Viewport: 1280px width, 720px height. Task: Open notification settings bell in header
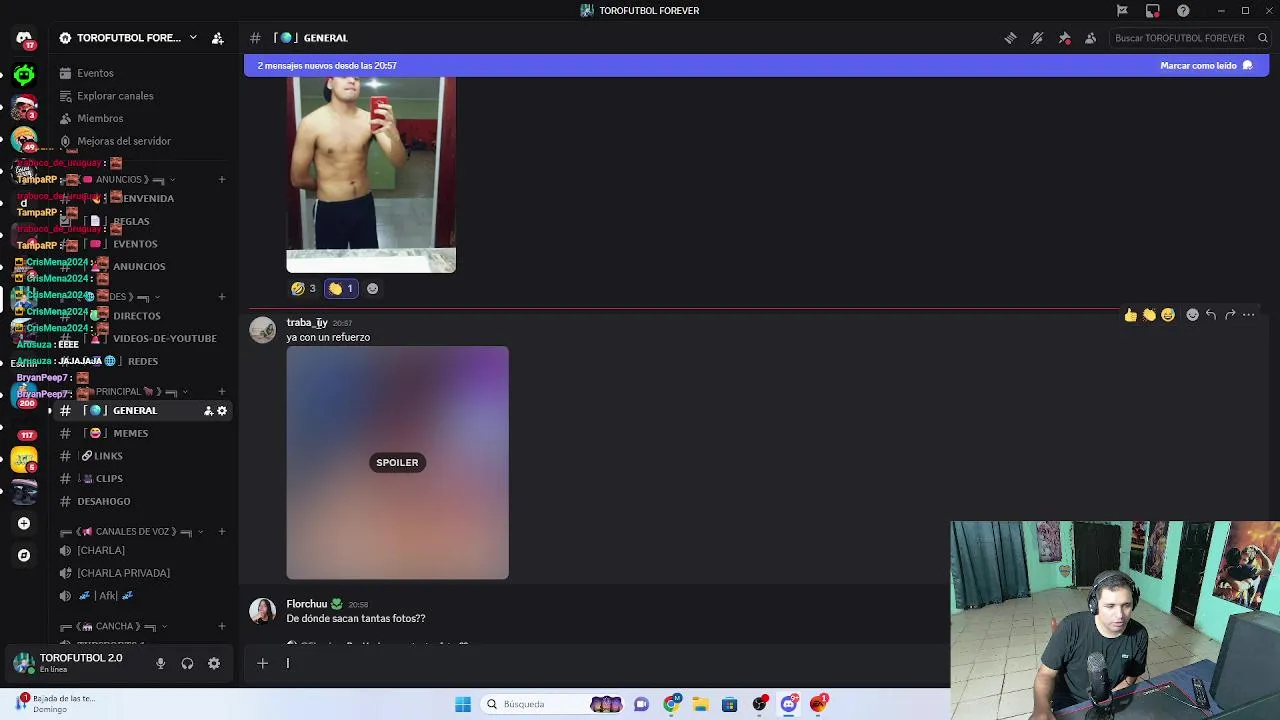point(1037,38)
